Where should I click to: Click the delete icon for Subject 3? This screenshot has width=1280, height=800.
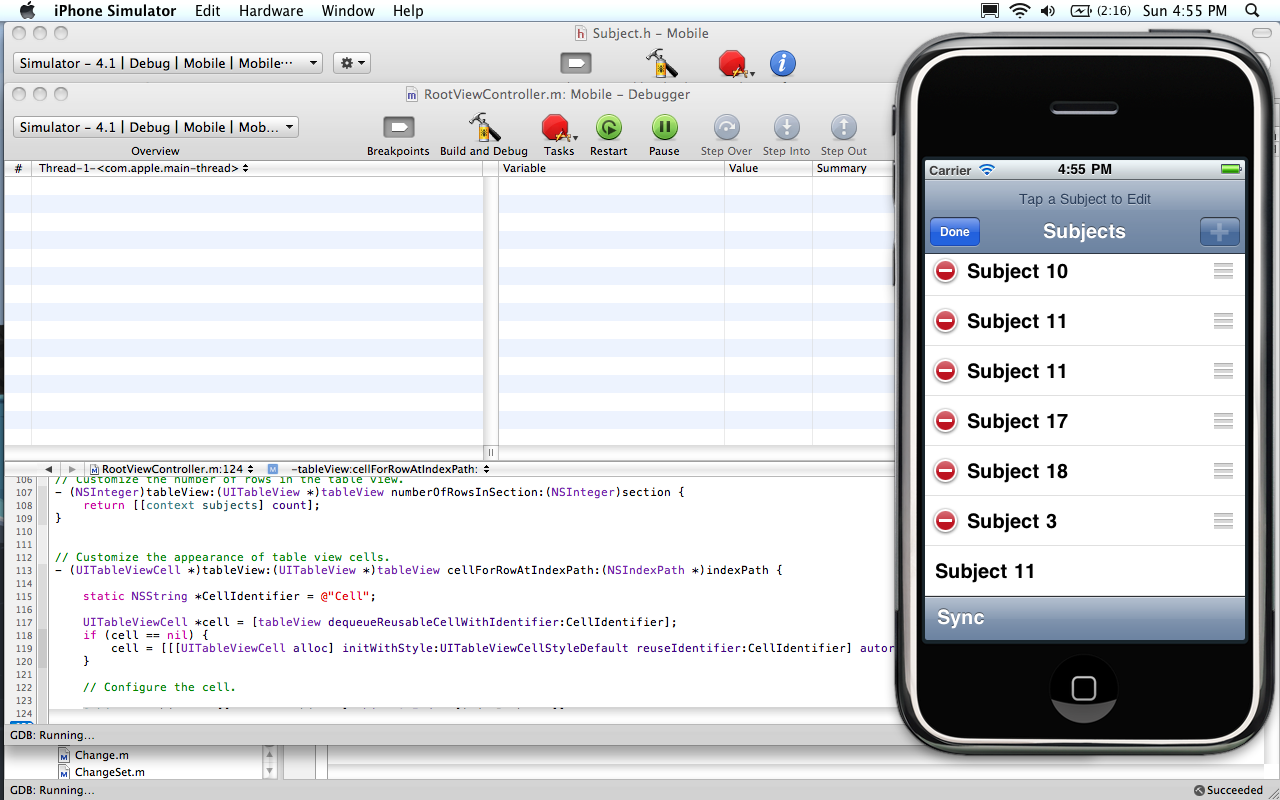(x=945, y=521)
